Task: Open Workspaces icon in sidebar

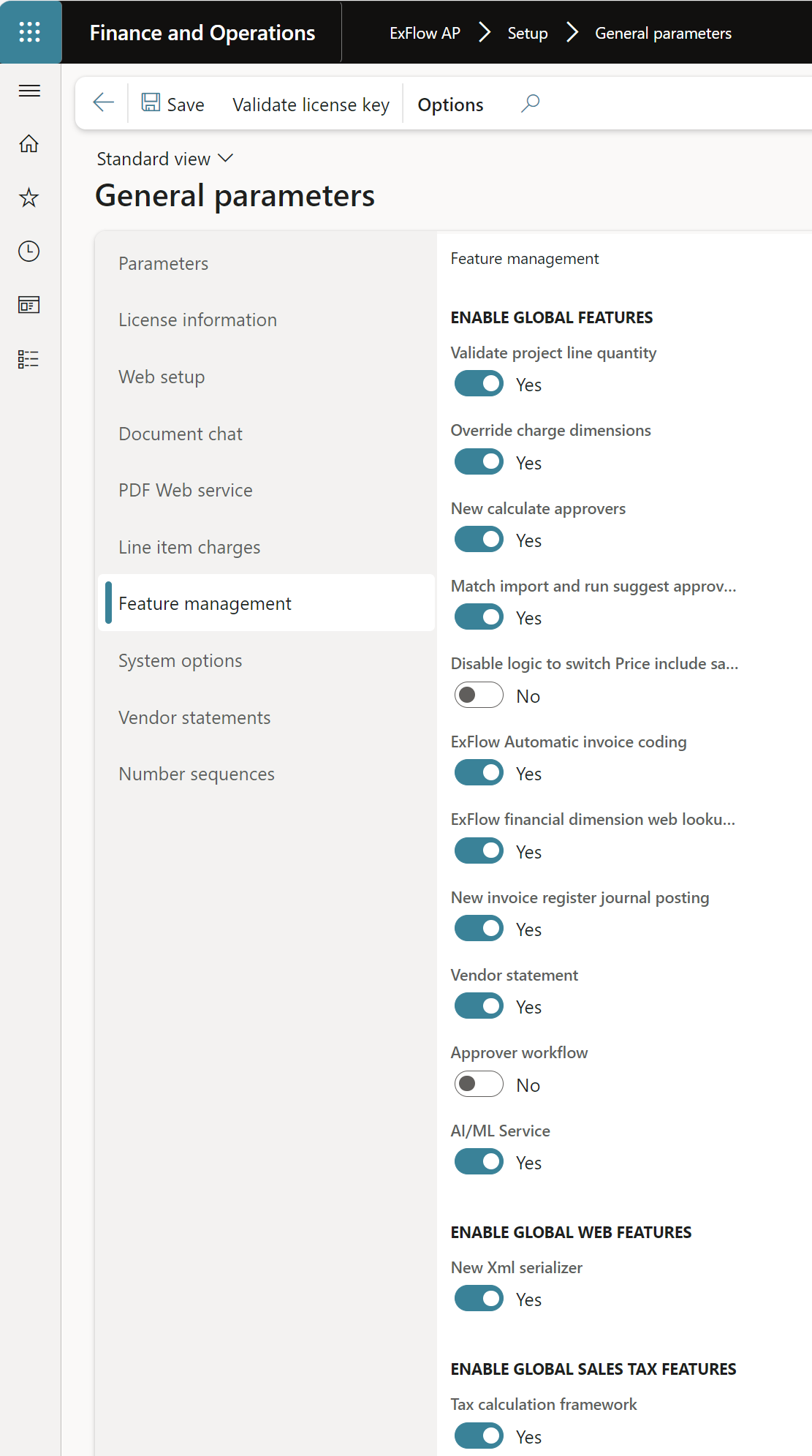Action: coord(29,305)
